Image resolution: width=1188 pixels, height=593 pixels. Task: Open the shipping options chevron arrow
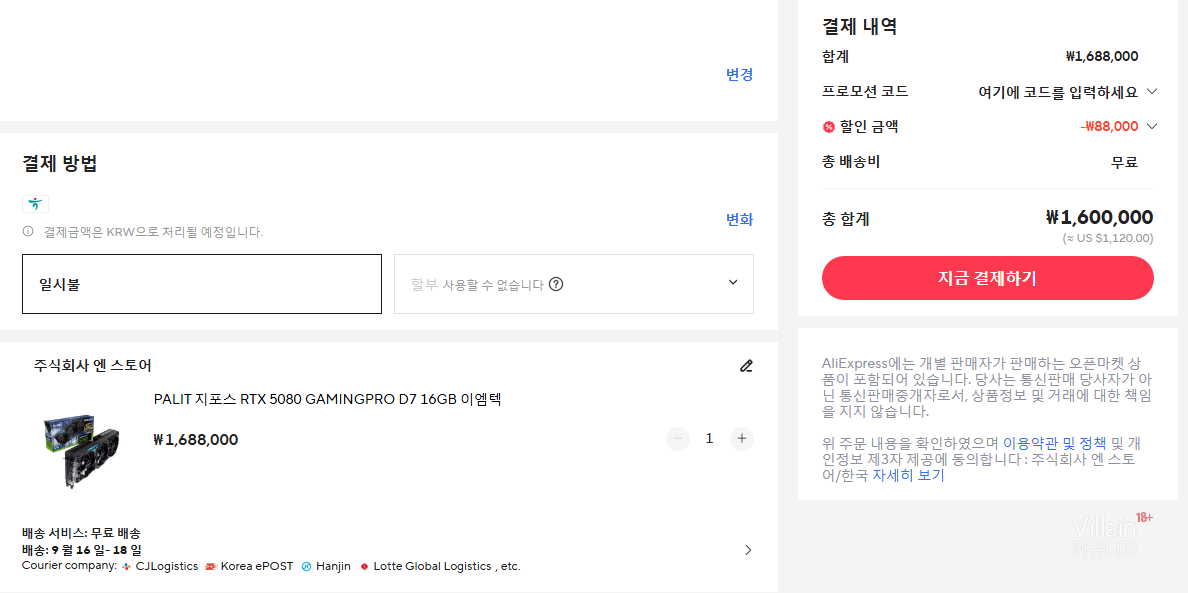(748, 550)
